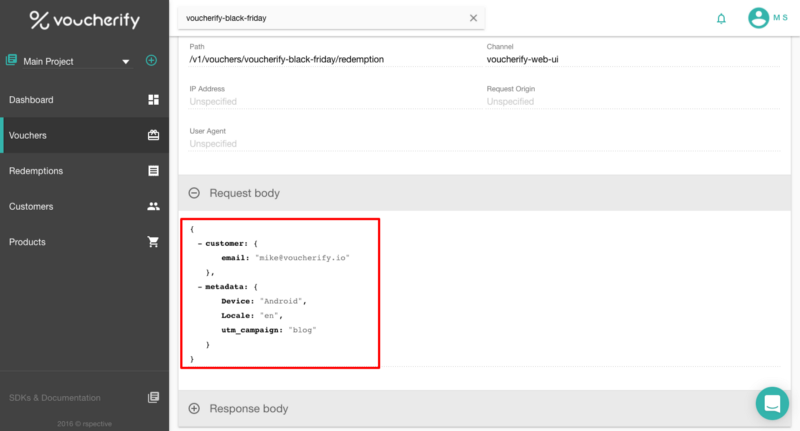800x431 pixels.
Task: Go to the Redemptions menu item
Action: point(85,171)
